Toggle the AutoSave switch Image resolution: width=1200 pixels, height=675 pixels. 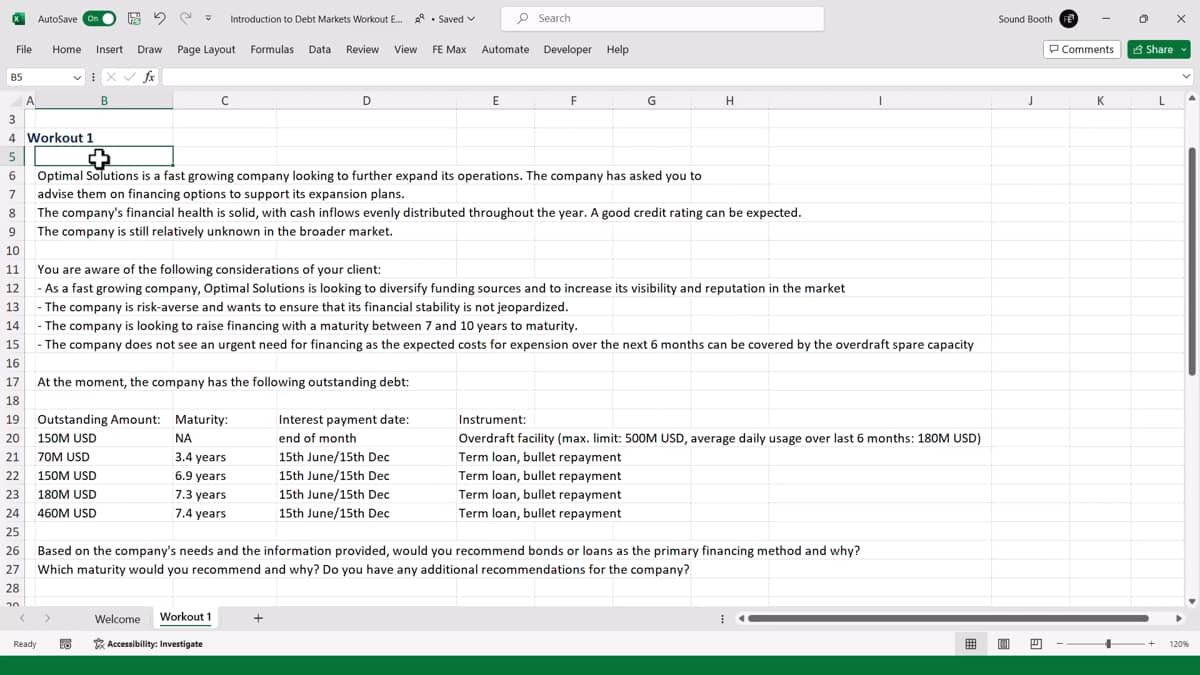point(99,19)
